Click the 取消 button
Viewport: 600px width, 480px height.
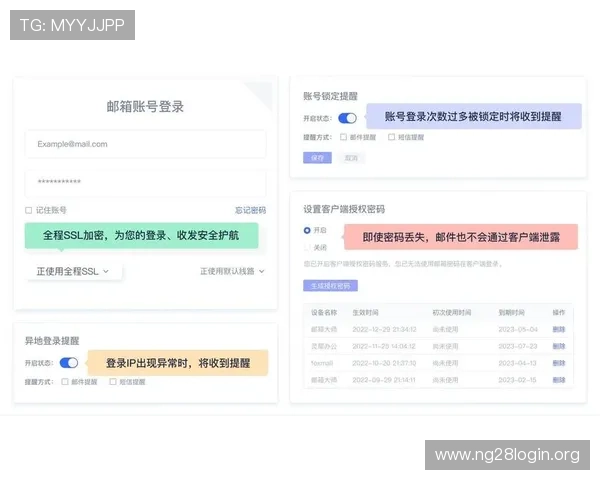[x=351, y=158]
